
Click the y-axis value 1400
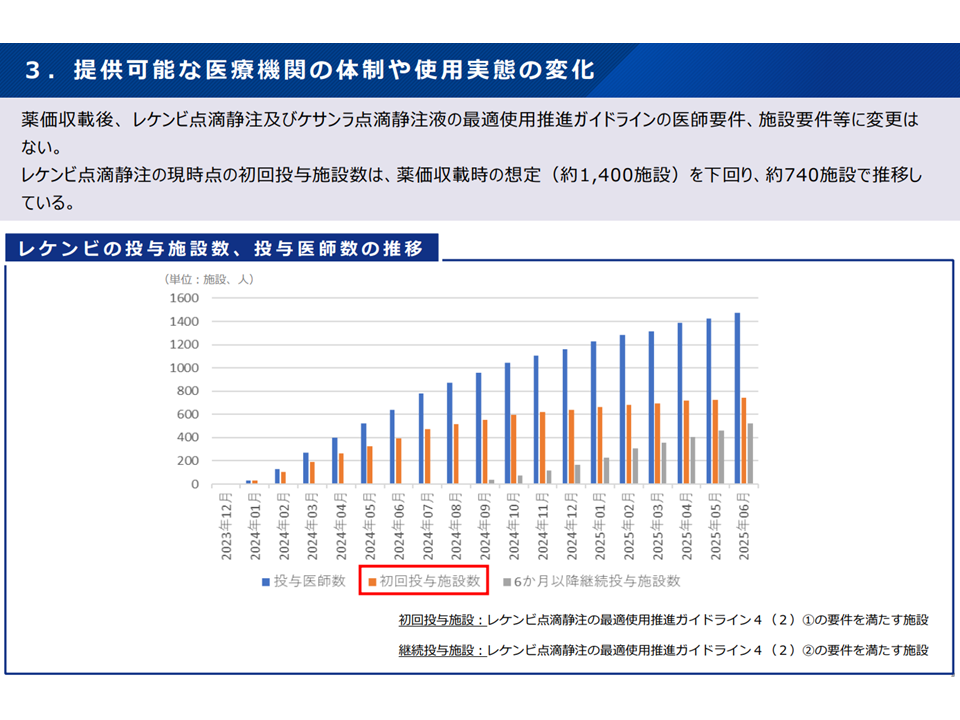tap(184, 321)
